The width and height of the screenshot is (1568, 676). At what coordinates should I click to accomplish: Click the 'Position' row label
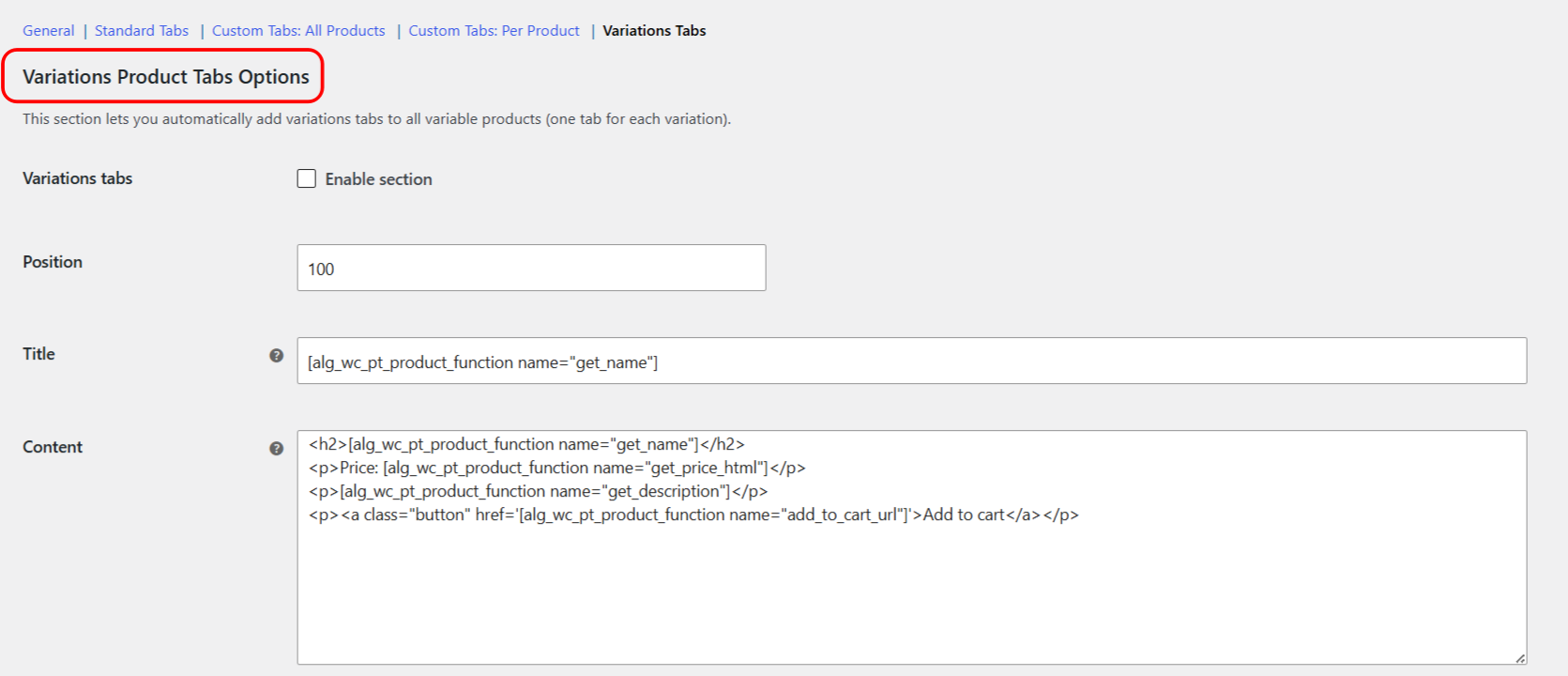pos(53,262)
